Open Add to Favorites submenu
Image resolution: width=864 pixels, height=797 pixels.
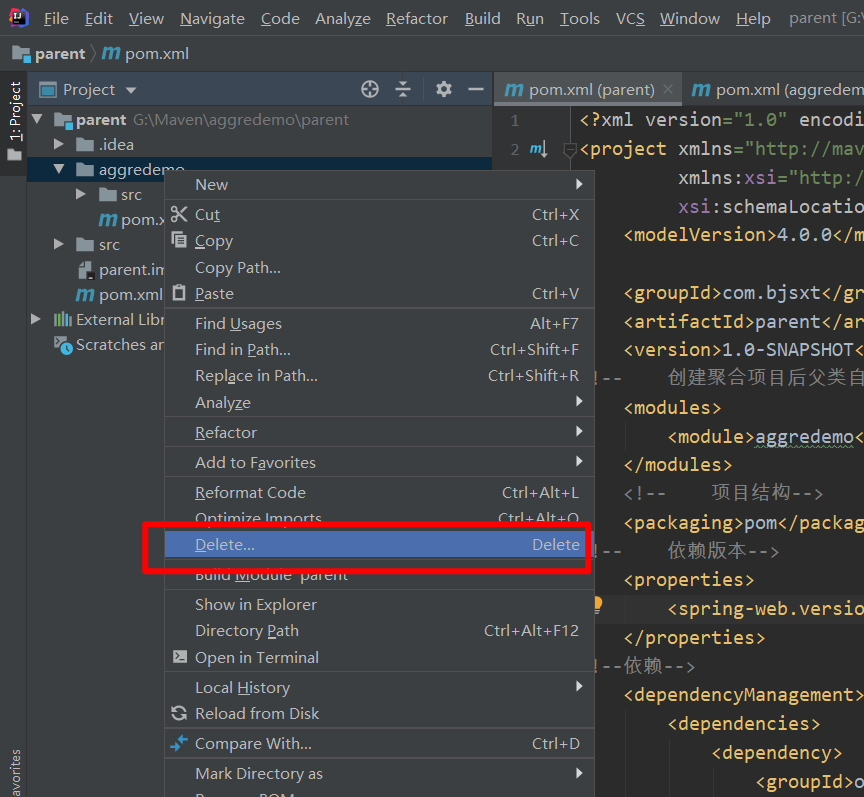(379, 462)
